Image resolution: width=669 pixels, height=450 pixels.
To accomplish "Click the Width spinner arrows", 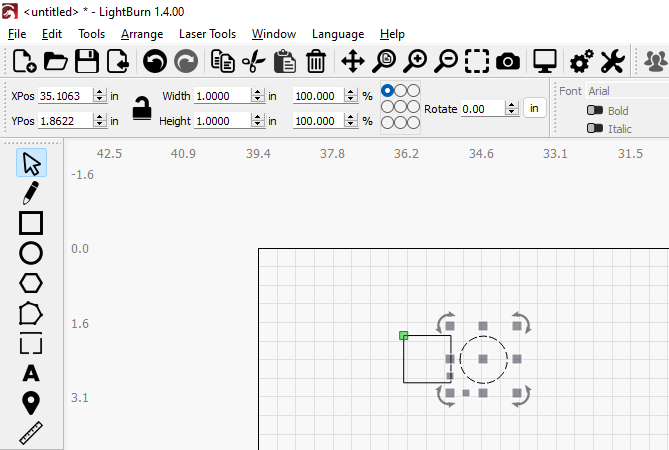I will pyautogui.click(x=257, y=96).
